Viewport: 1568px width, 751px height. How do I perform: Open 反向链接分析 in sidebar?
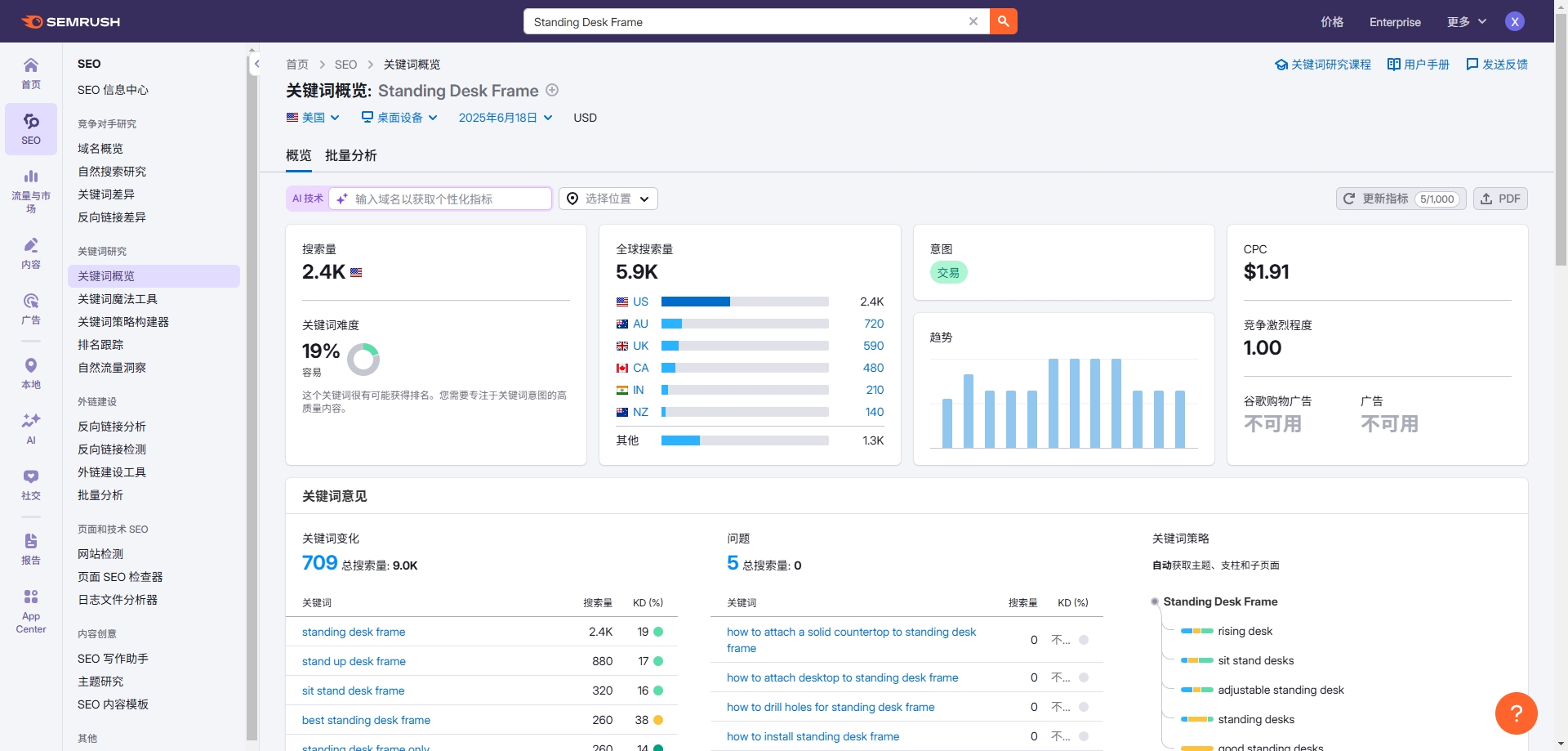[x=112, y=427]
